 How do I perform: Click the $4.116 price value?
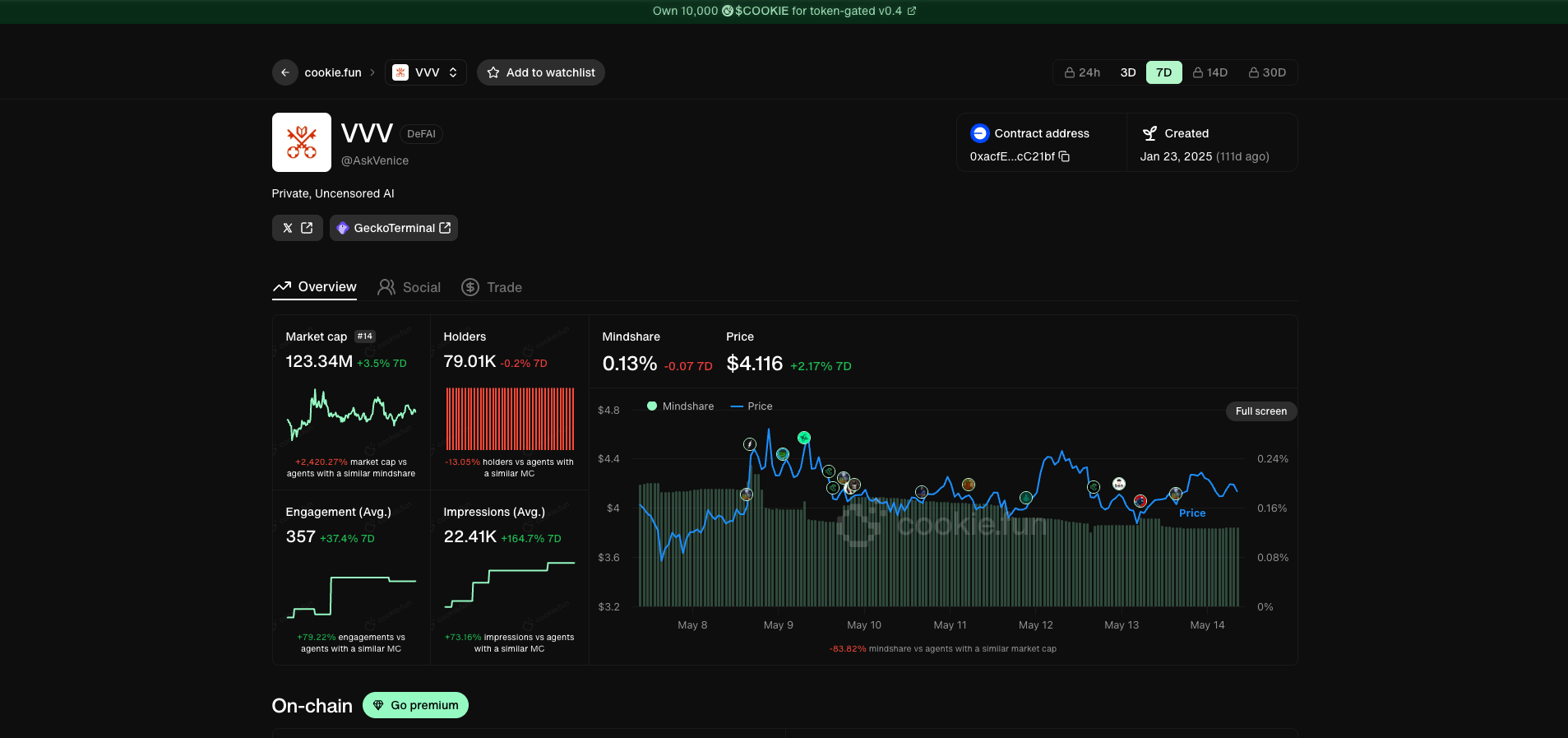755,364
